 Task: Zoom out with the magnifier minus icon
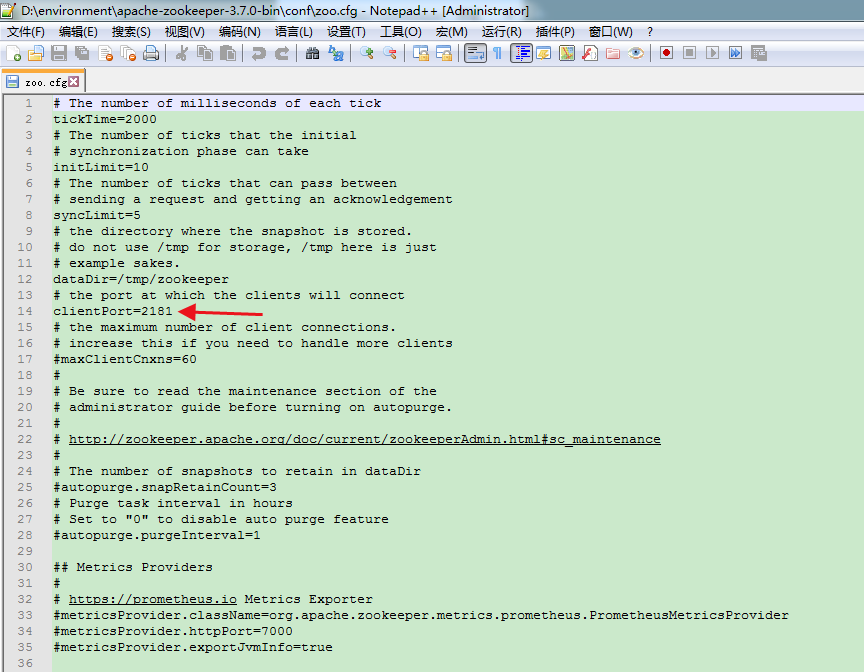(390, 53)
